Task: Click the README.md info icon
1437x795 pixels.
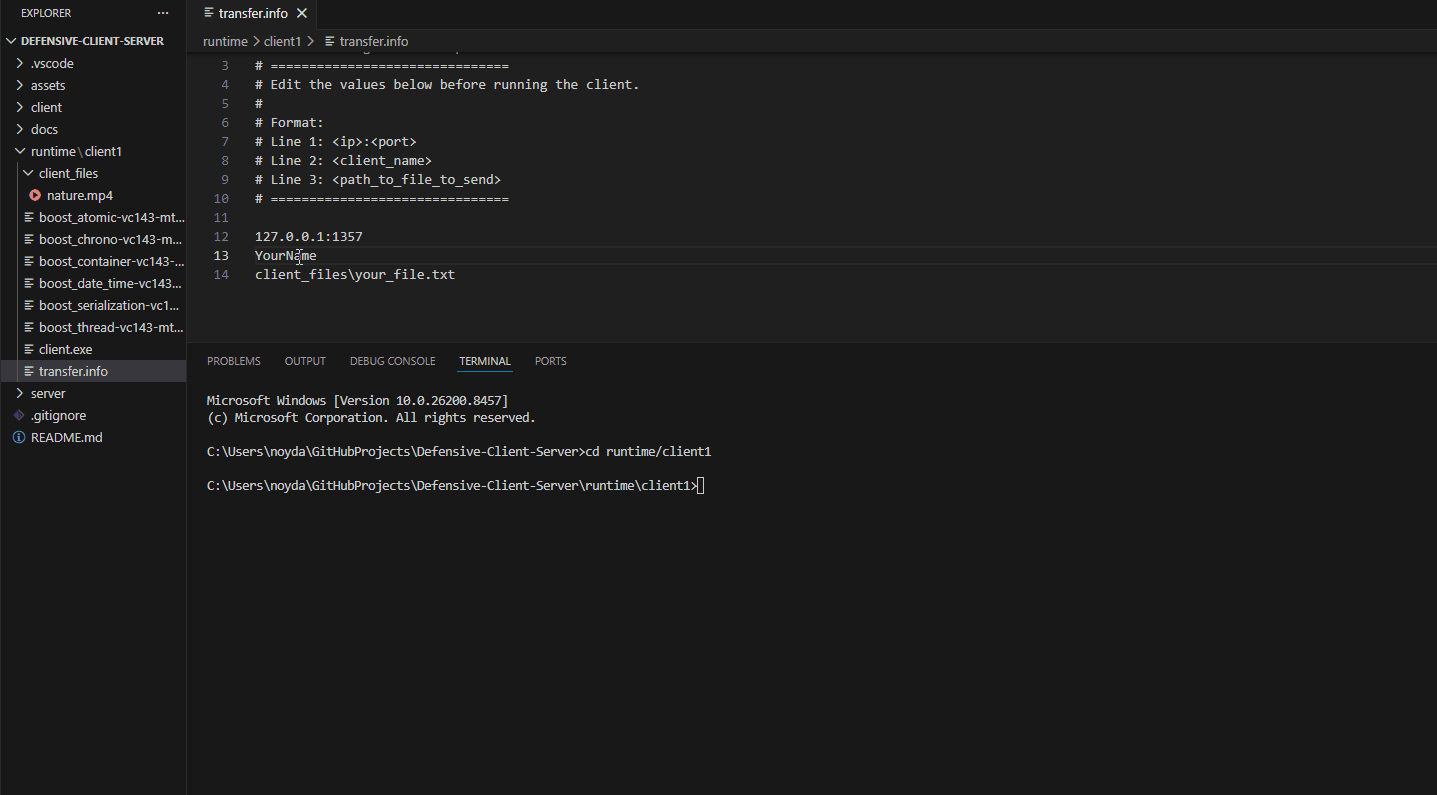Action: coord(19,437)
